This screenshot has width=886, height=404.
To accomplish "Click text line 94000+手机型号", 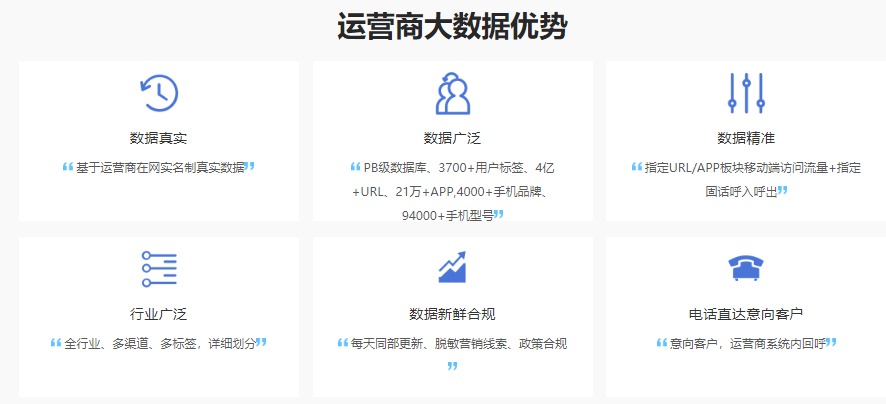I will 448,215.
